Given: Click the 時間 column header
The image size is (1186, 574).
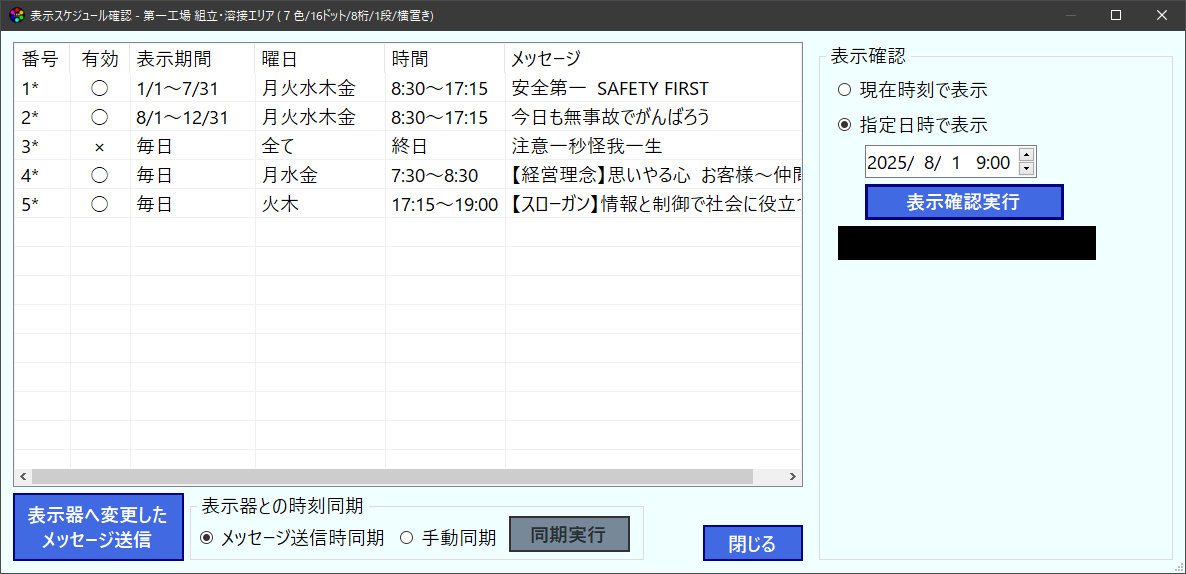Looking at the screenshot, I should coord(445,58).
